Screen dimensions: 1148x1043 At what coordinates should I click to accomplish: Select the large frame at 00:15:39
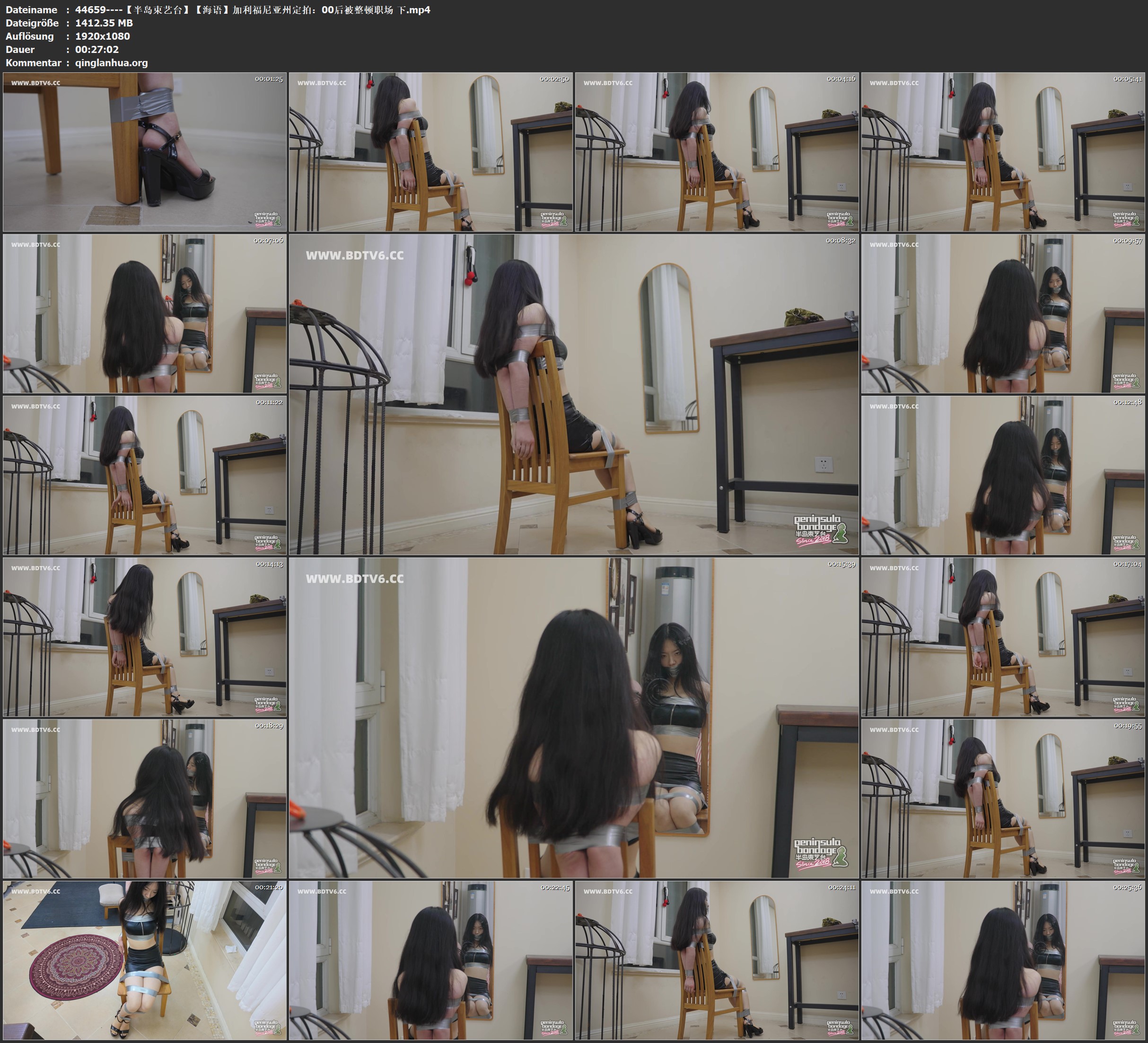click(x=573, y=717)
